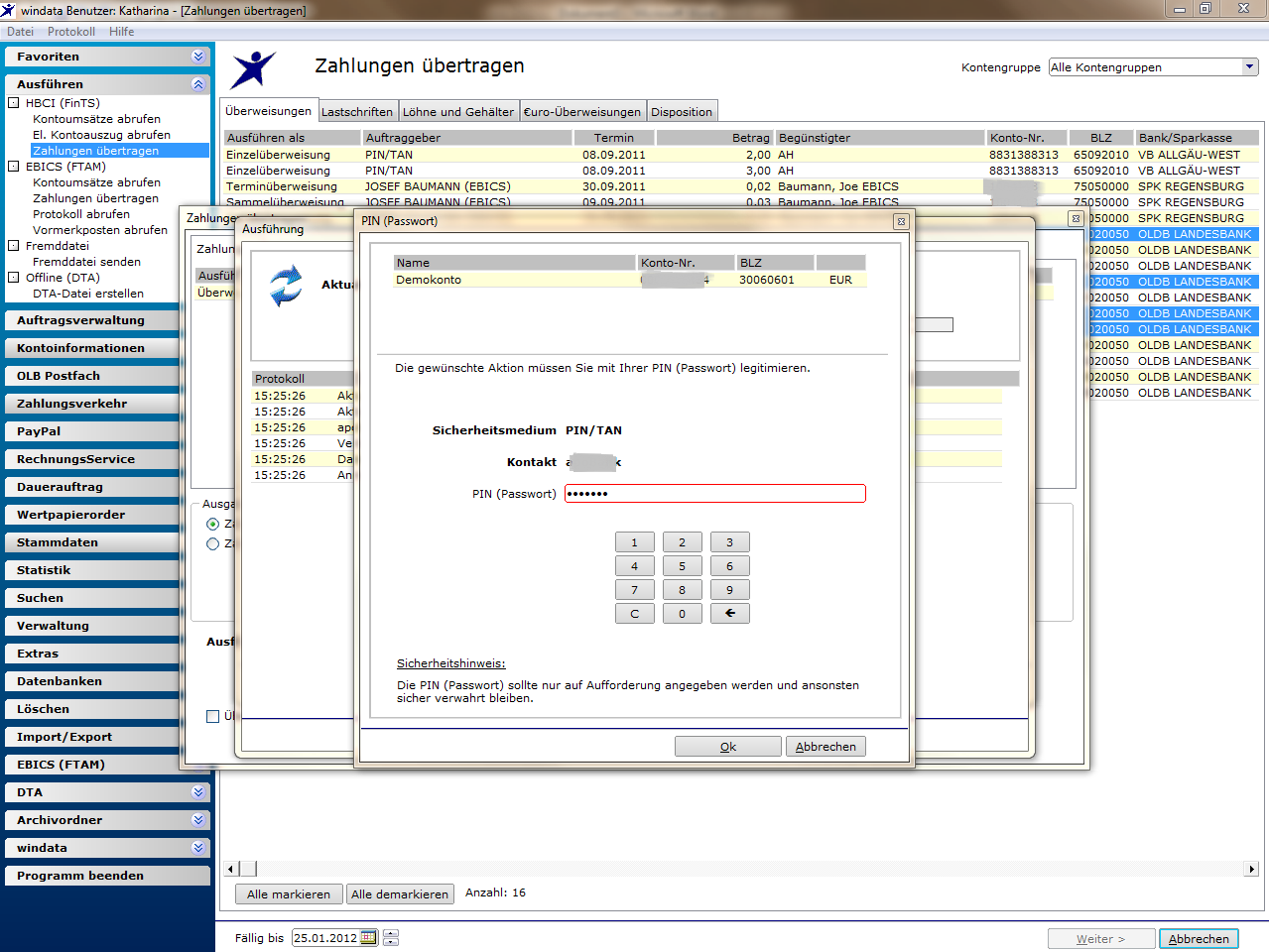Click the left arrow of the horizontal scrollbar
This screenshot has height=952, width=1269.
pos(231,869)
